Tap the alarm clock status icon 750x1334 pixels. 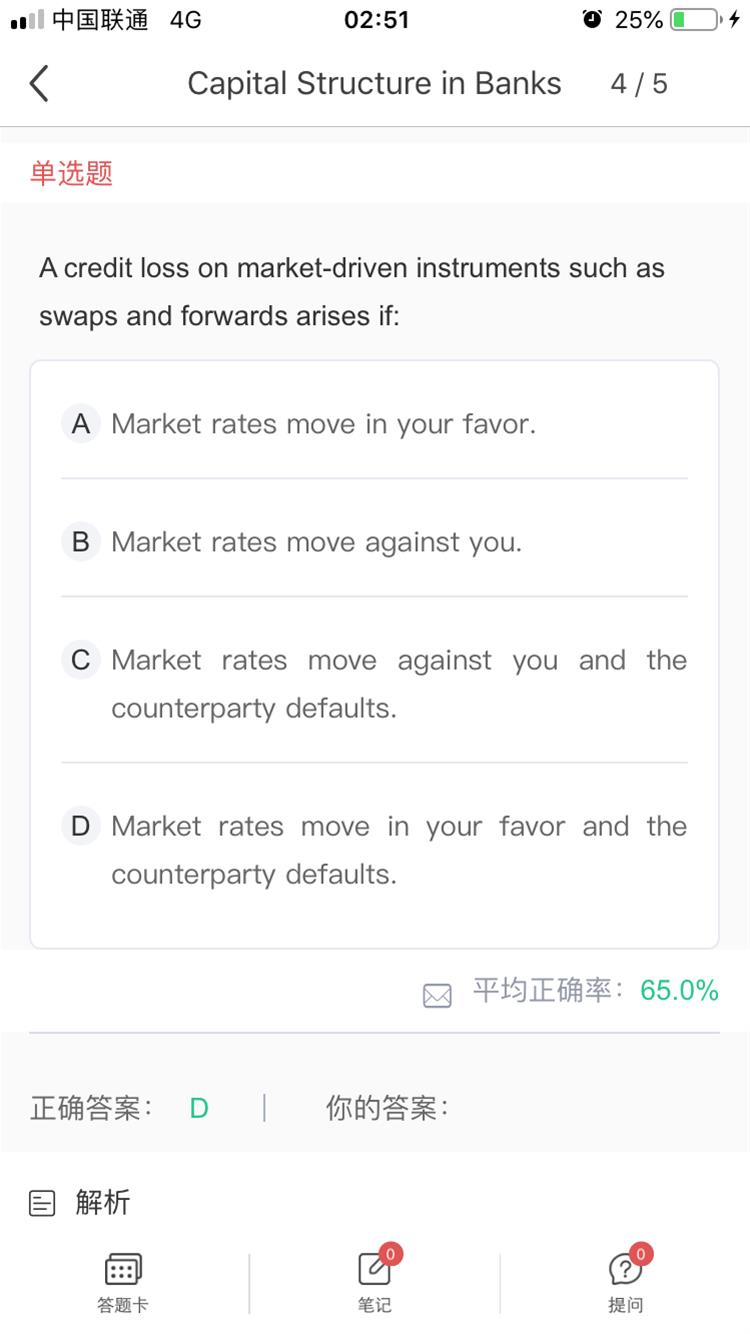(593, 20)
